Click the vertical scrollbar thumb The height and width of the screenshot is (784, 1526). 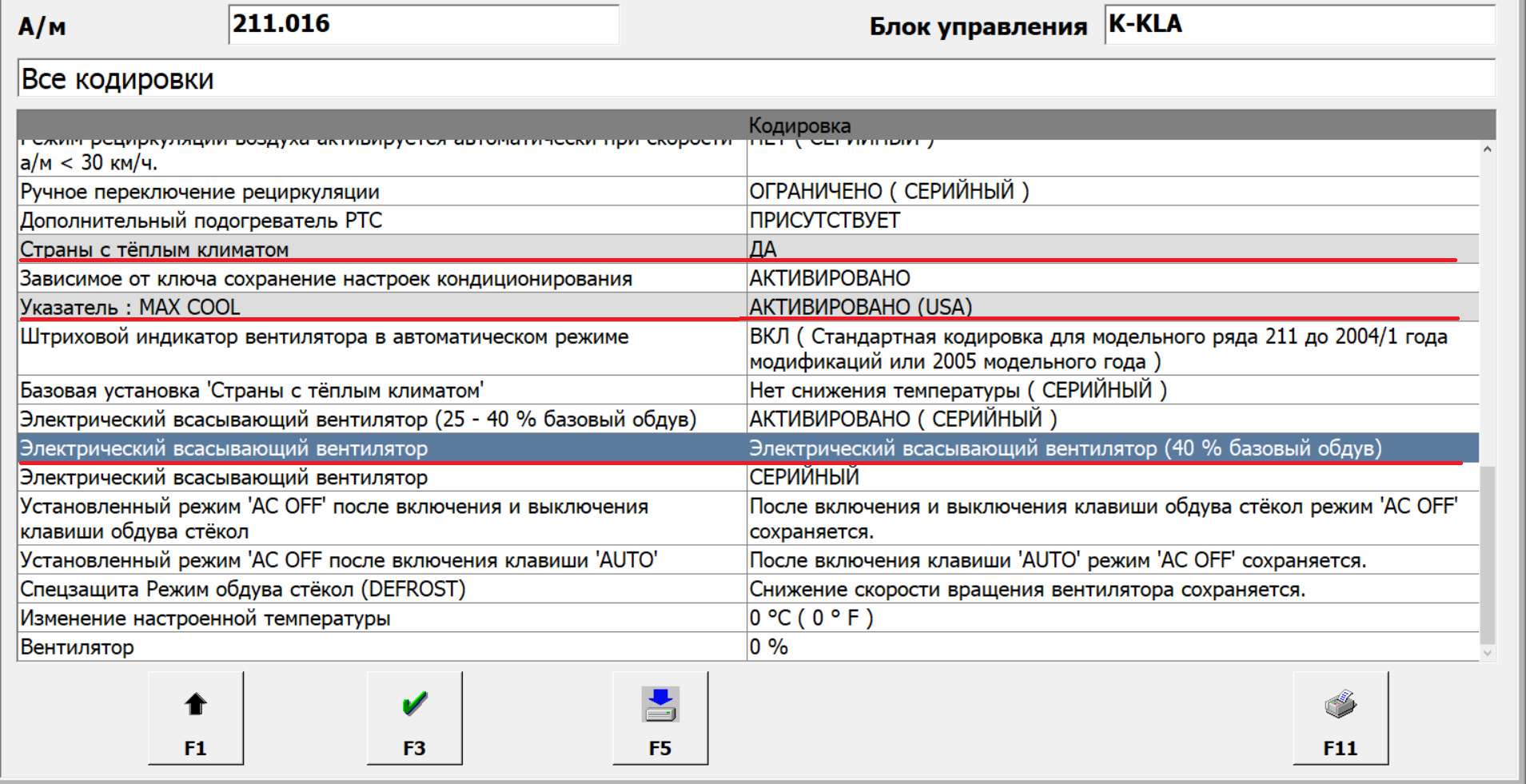point(1488,555)
